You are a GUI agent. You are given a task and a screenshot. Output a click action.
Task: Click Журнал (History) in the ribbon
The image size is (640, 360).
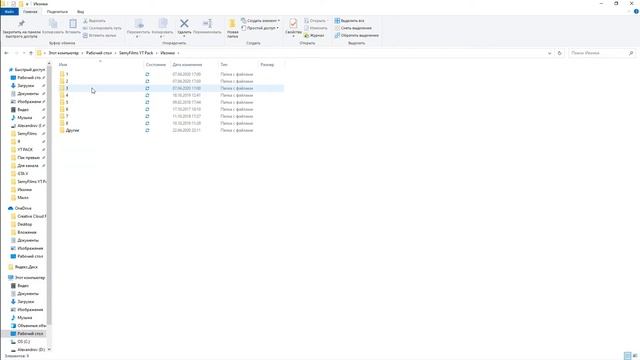(314, 36)
